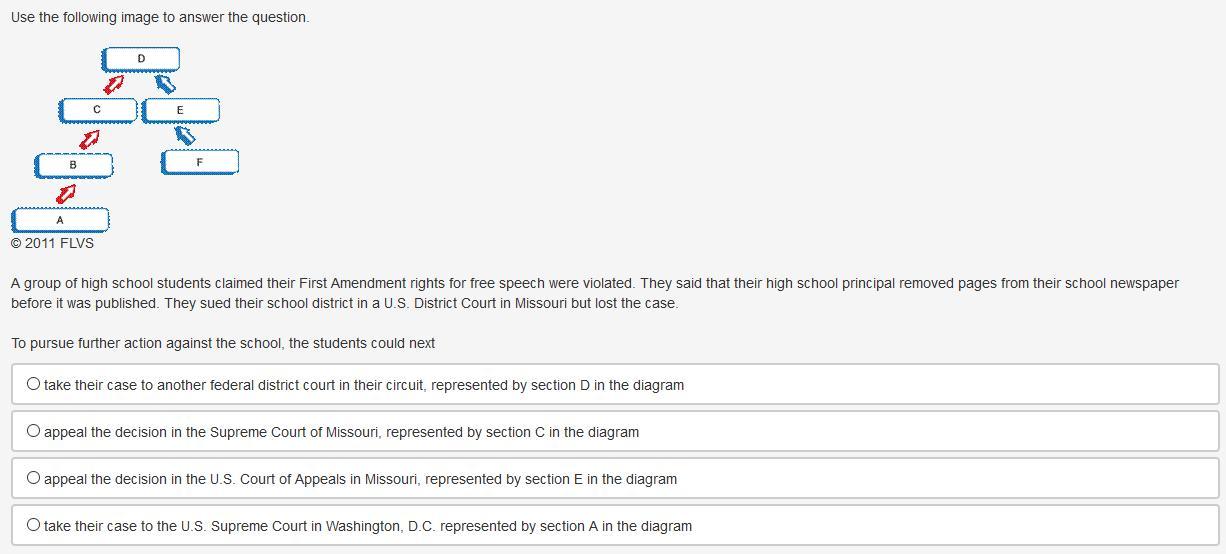Screen dimensions: 1226x554
Task: Click the paragraph about high school students
Action: [x=594, y=293]
